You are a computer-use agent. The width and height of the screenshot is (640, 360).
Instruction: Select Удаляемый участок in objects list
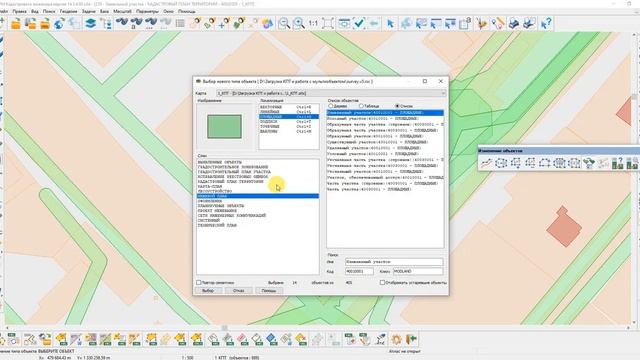(385, 148)
